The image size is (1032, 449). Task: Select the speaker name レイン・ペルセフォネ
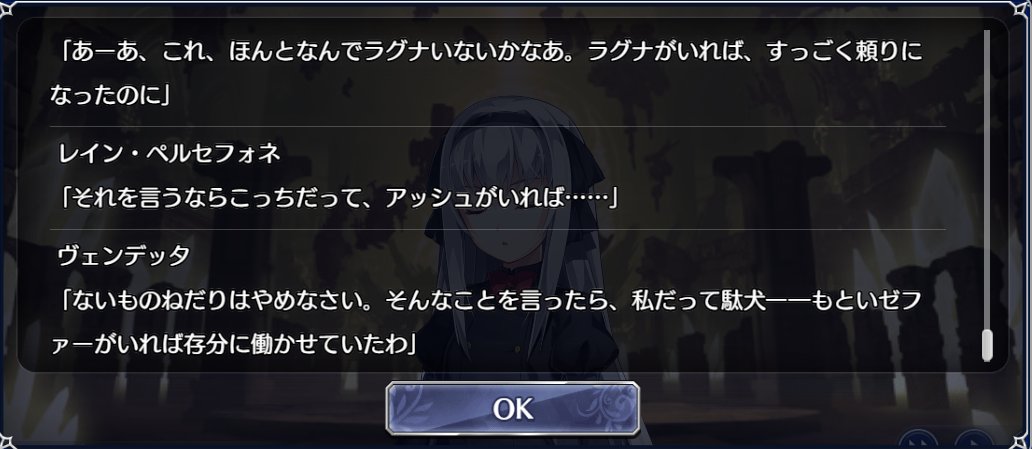[x=169, y=153]
